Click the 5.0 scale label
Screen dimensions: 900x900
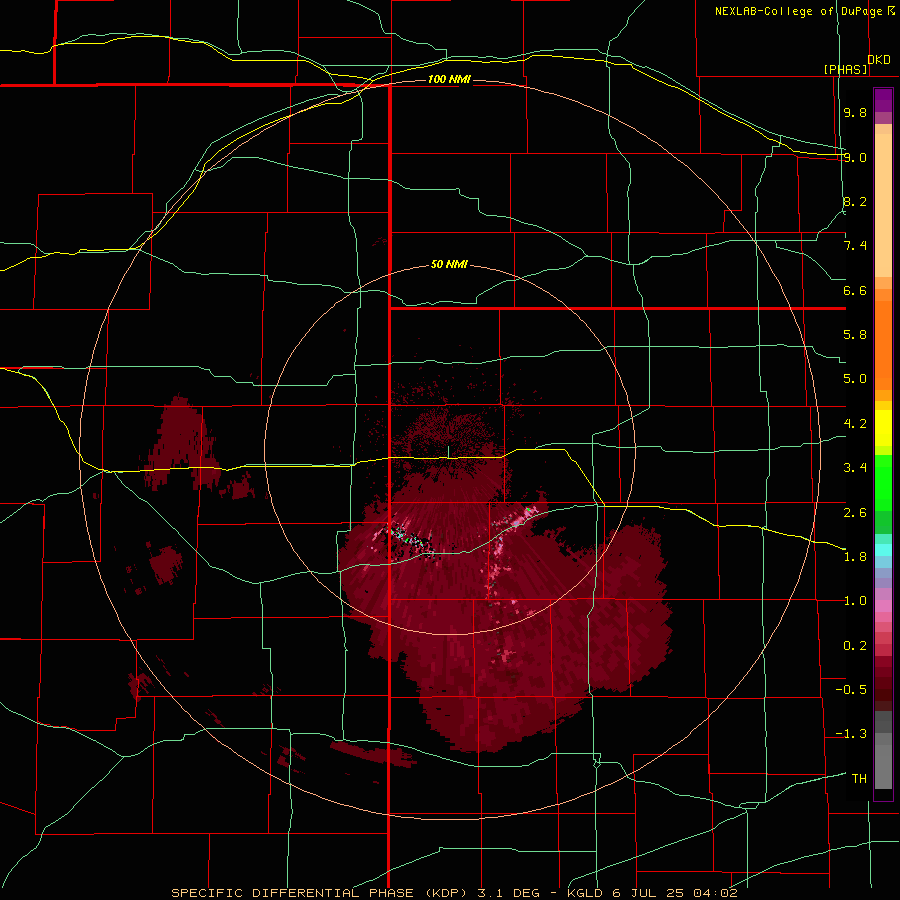click(x=855, y=379)
